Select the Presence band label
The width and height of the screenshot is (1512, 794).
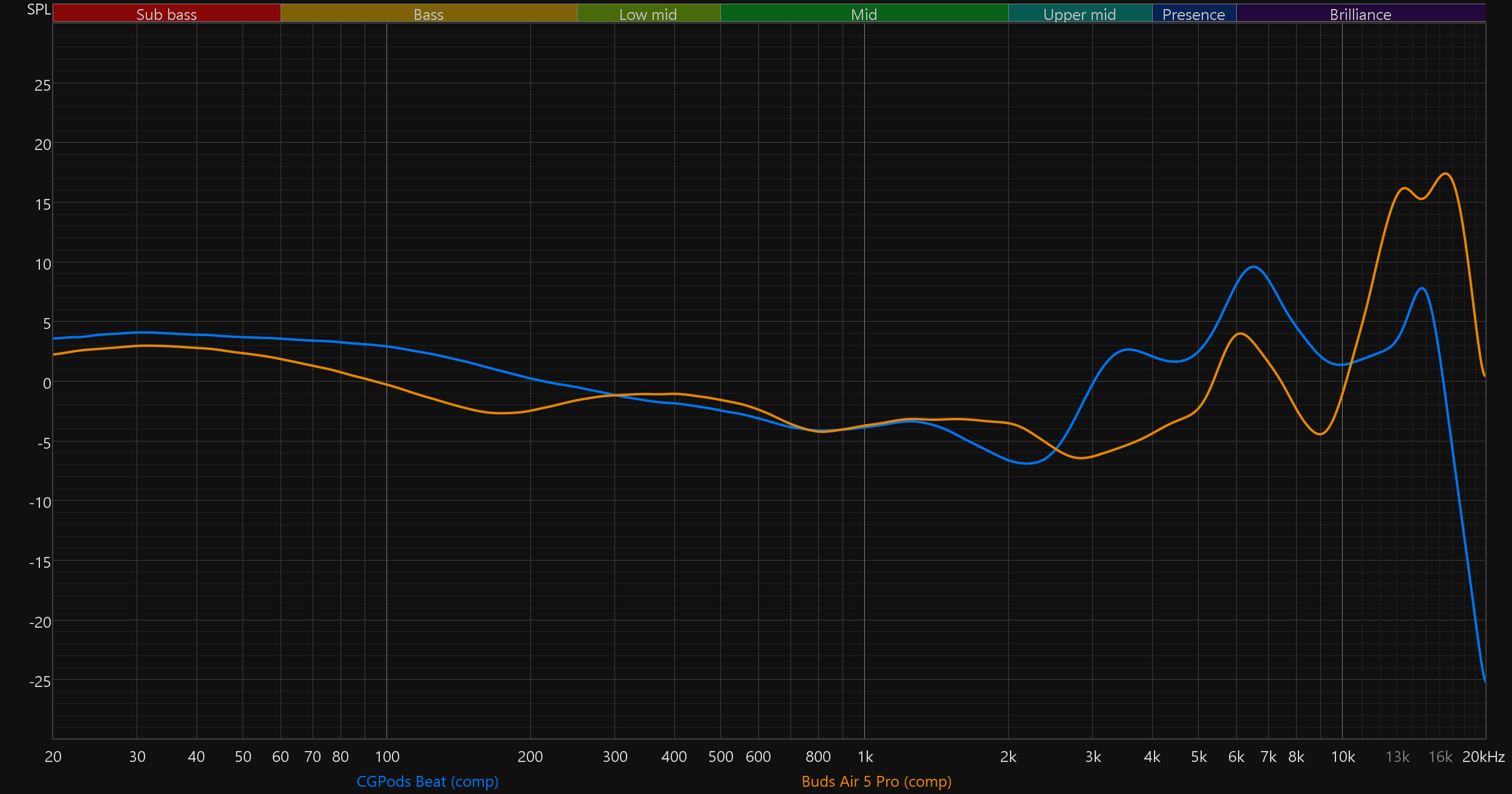(1193, 14)
